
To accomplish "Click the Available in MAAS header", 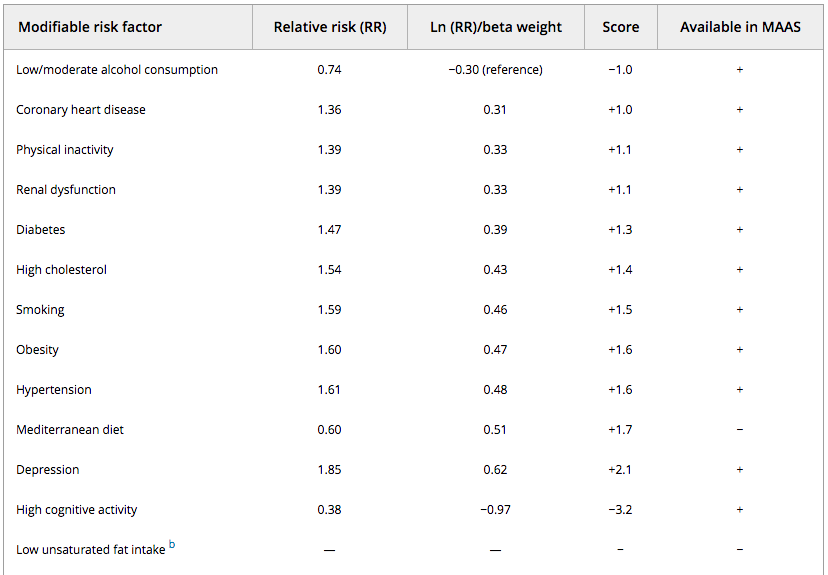I will click(740, 27).
